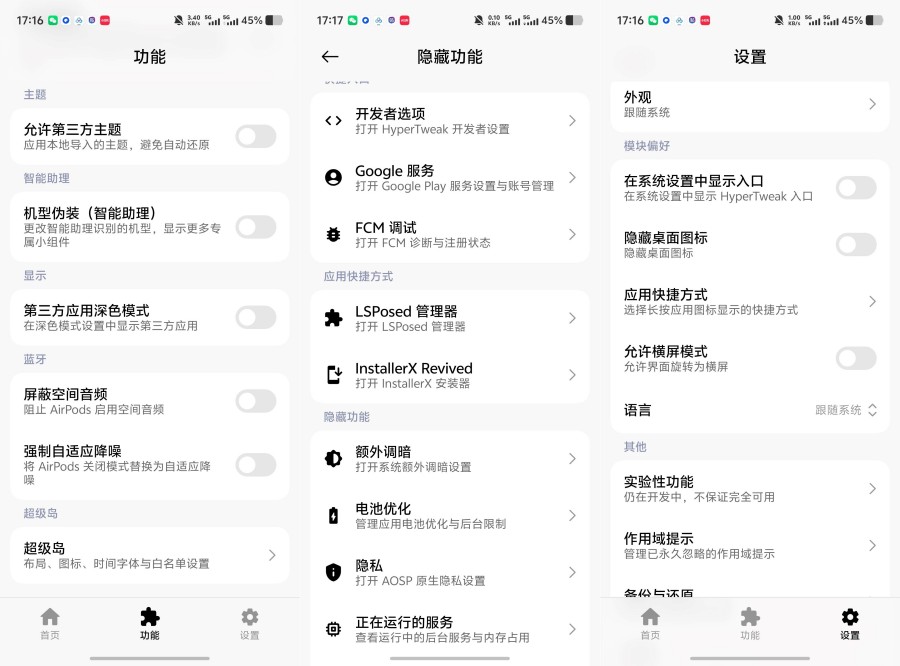Toggle 屏蔽空间音频 switch
This screenshot has height=666, width=900.
point(256,401)
